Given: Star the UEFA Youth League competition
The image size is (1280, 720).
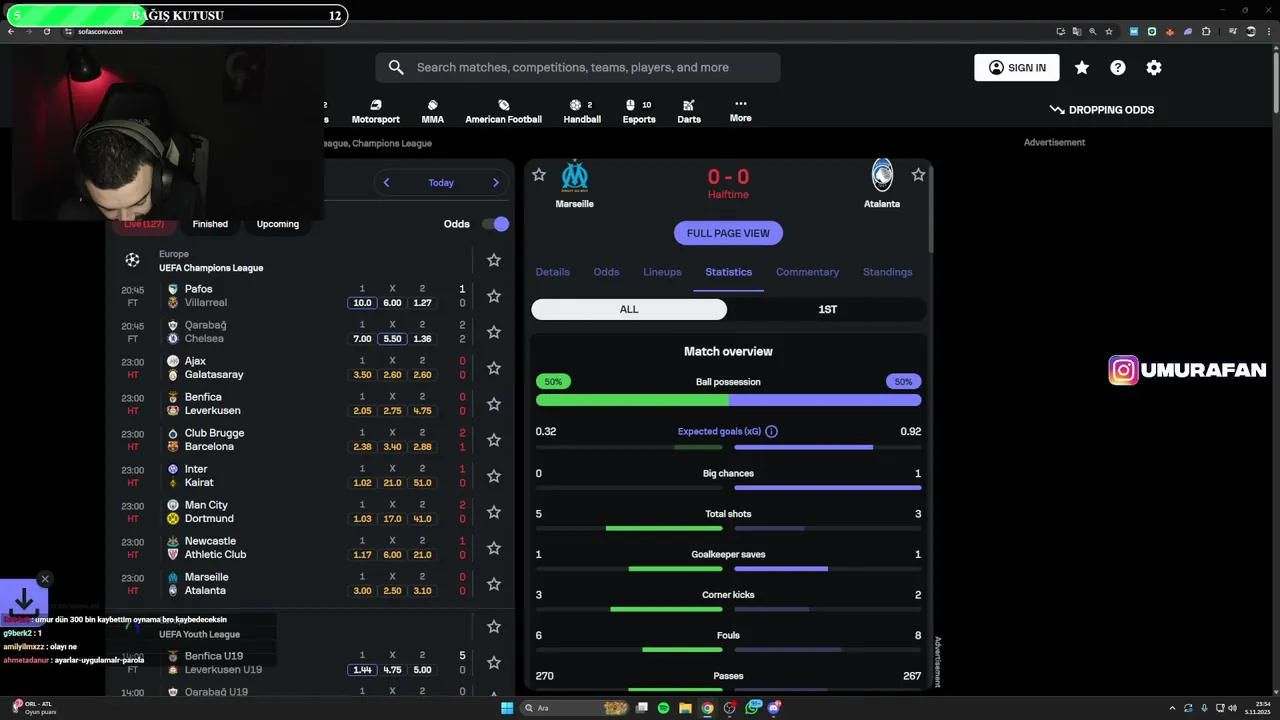Looking at the screenshot, I should pyautogui.click(x=494, y=627).
